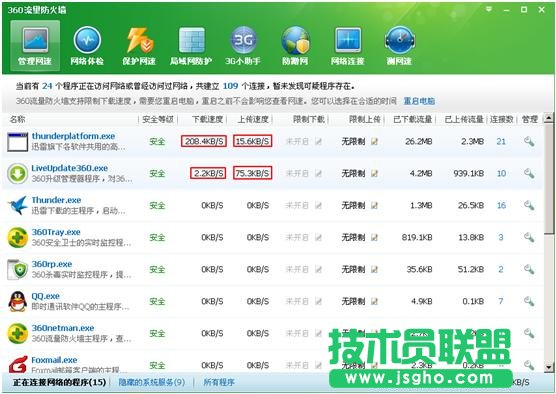This screenshot has height=394, width=556.
Task: Open the 防蹭网 tool
Action: coord(295,45)
